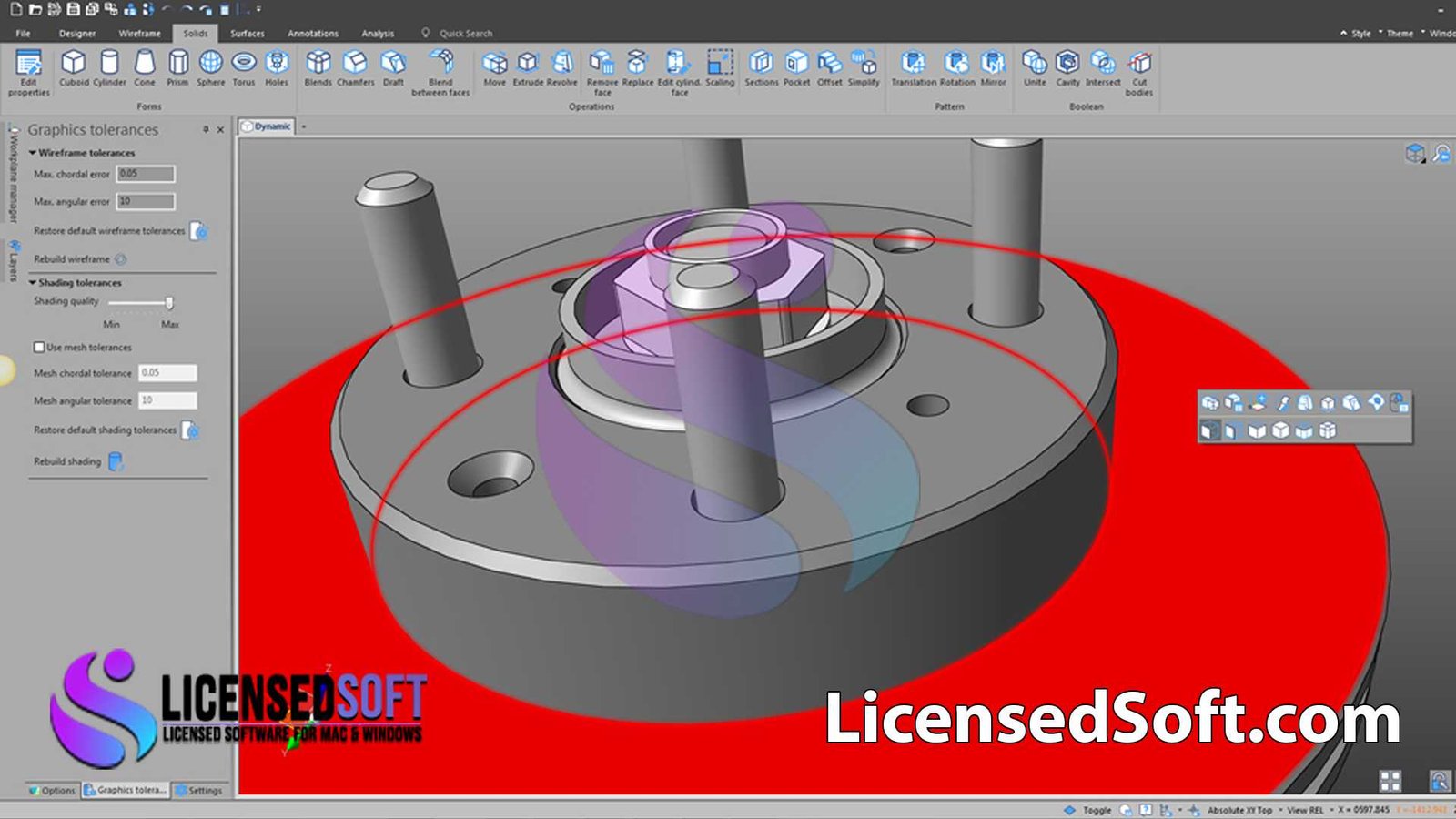Select the Offset tool
The image size is (1456, 819).
pos(830,69)
